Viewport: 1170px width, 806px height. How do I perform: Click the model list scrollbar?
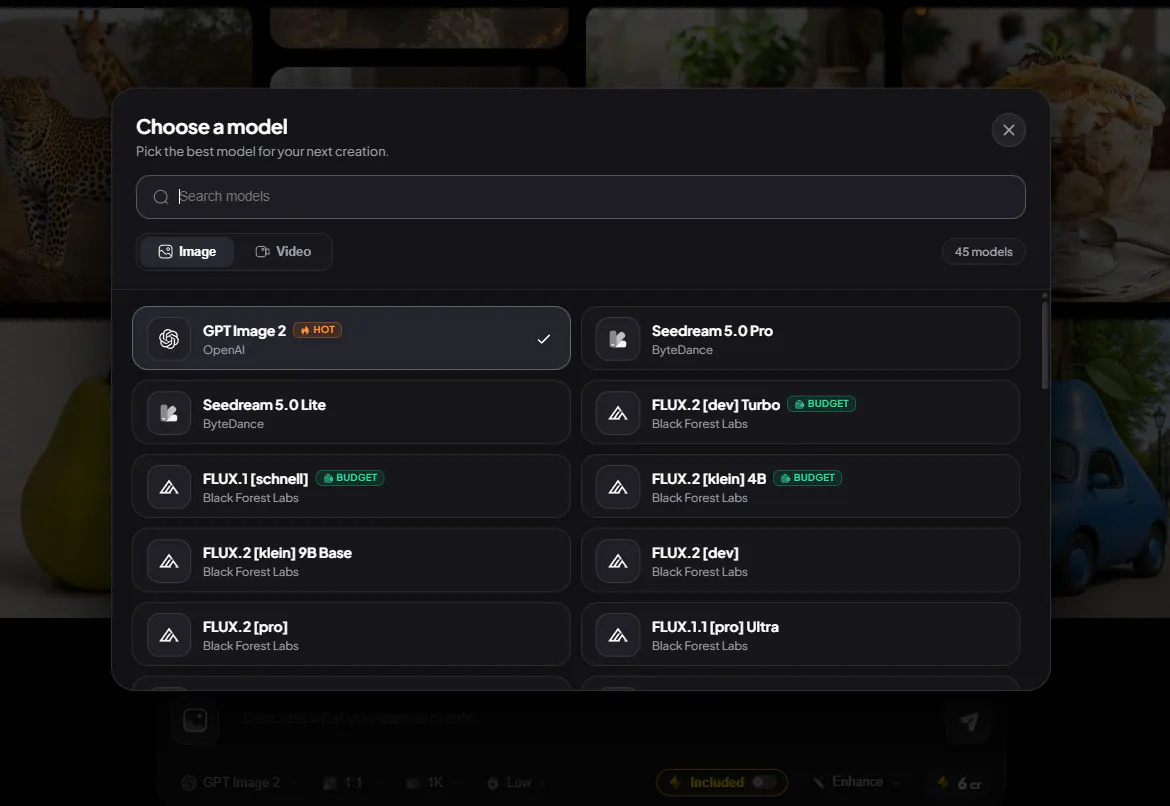(x=1045, y=345)
